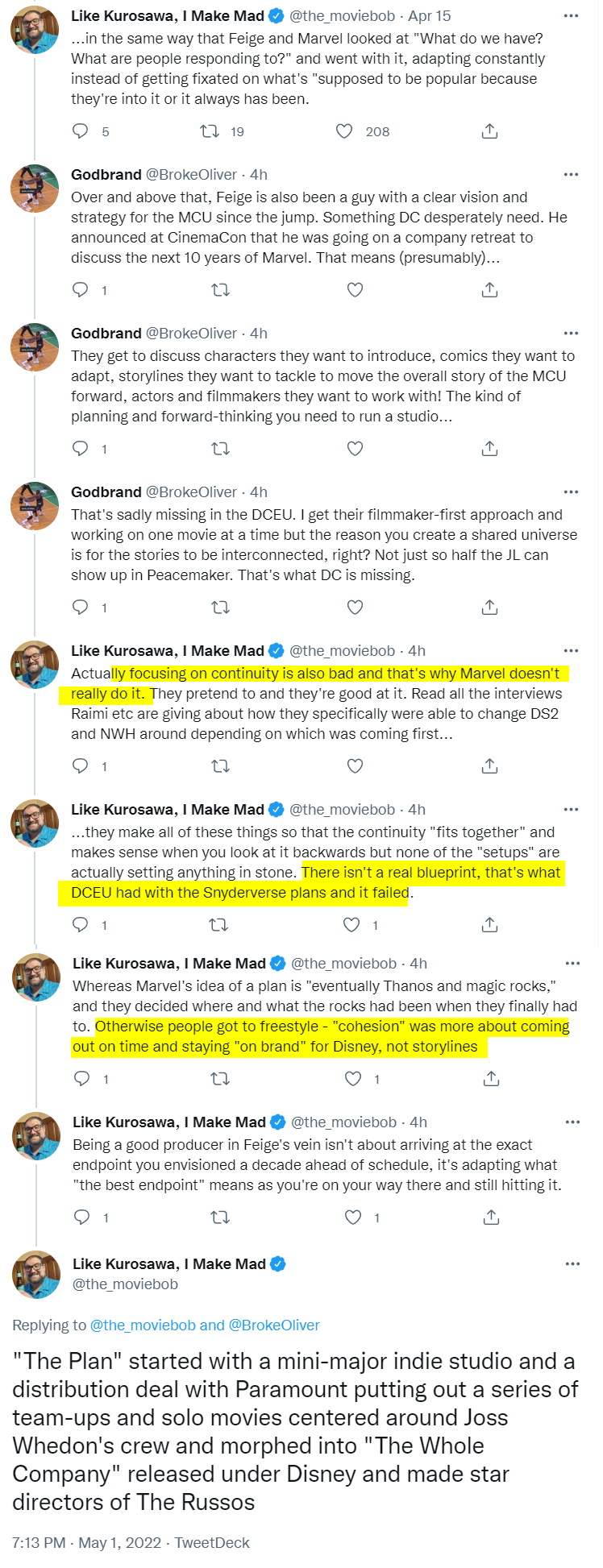Share Godbrand's tweet mentioning Peacemaker

tap(489, 608)
